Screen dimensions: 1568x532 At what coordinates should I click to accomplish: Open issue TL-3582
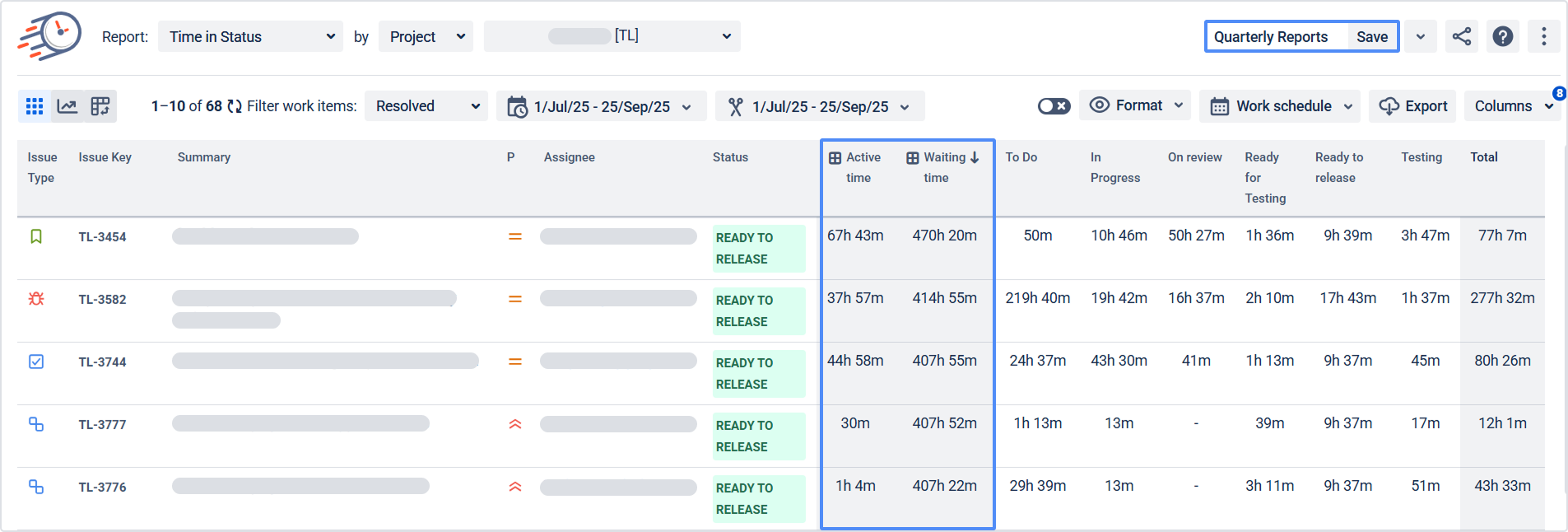(x=103, y=300)
